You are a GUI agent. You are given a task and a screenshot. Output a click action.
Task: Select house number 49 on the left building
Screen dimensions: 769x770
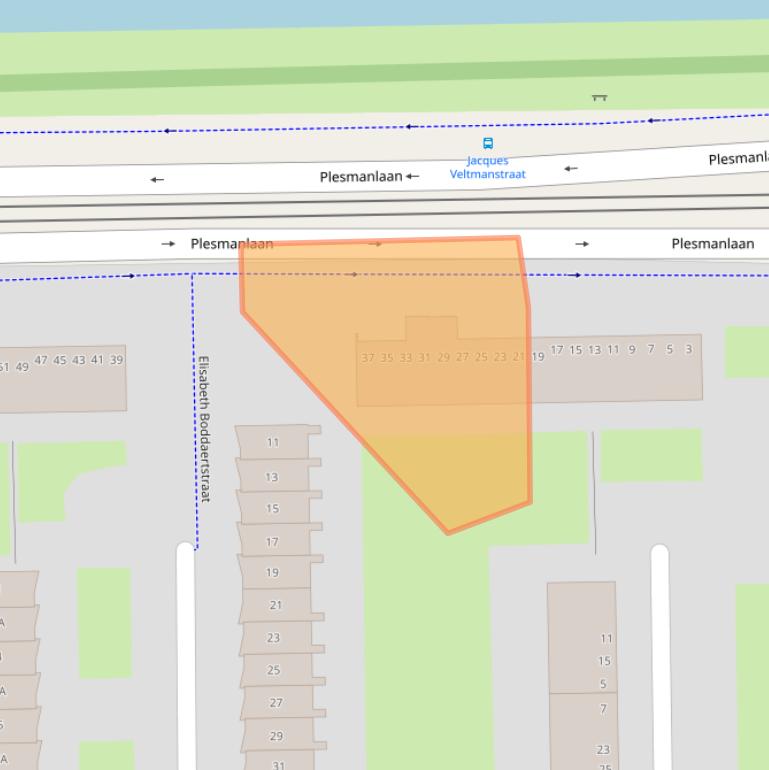click(x=22, y=367)
